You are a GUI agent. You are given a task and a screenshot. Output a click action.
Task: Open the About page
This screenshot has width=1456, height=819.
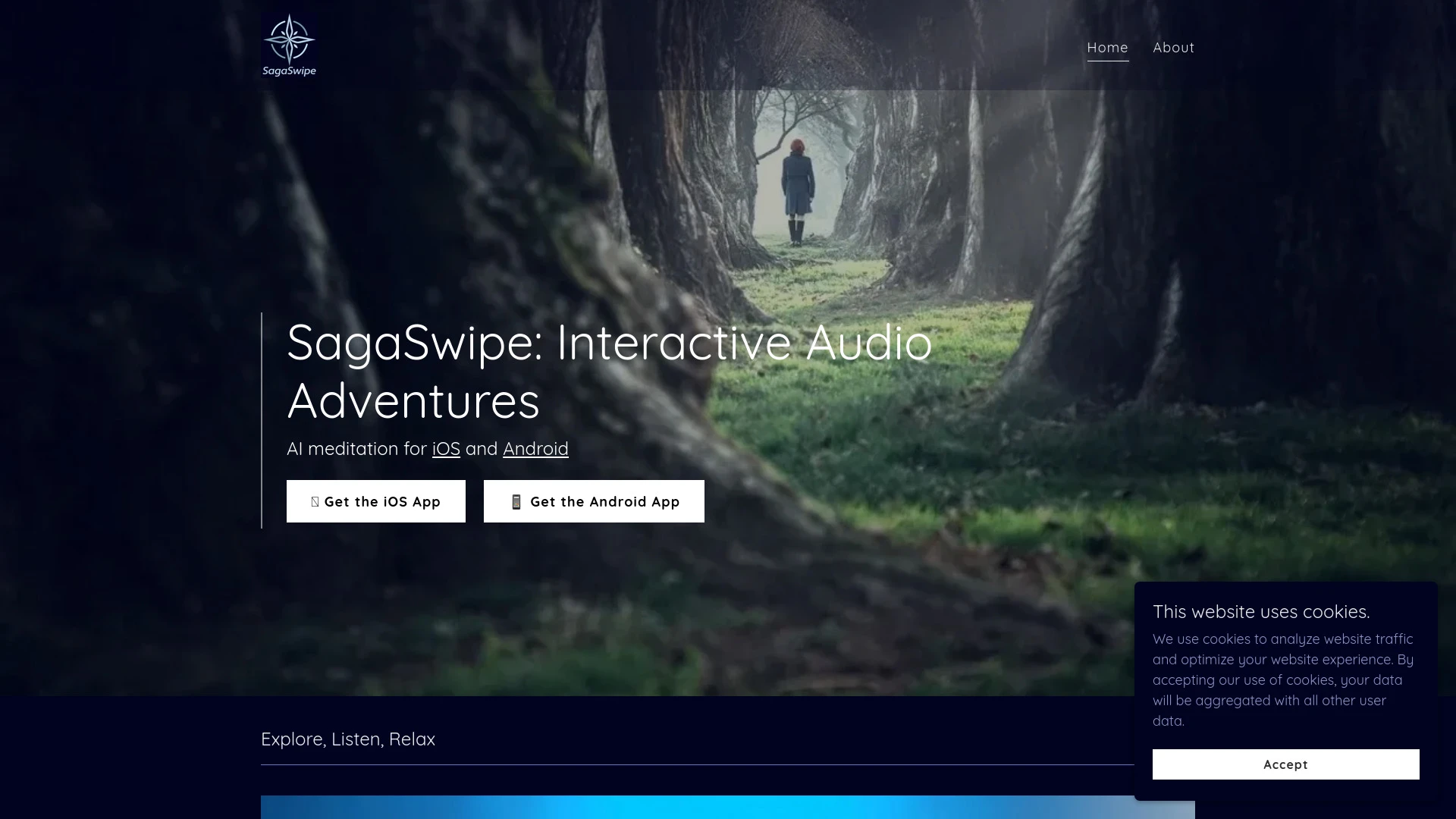(x=1172, y=47)
